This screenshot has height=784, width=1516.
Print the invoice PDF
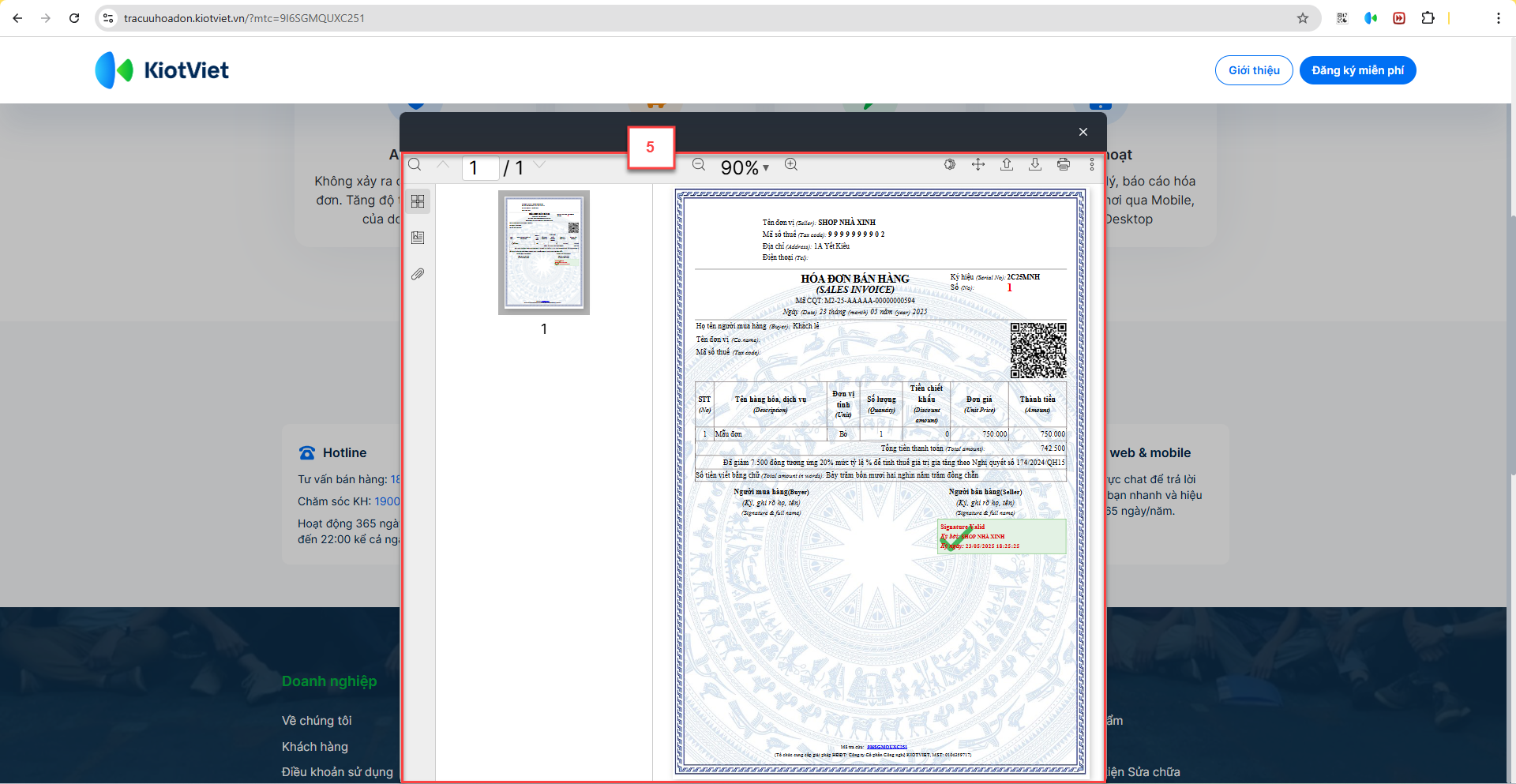1064,164
